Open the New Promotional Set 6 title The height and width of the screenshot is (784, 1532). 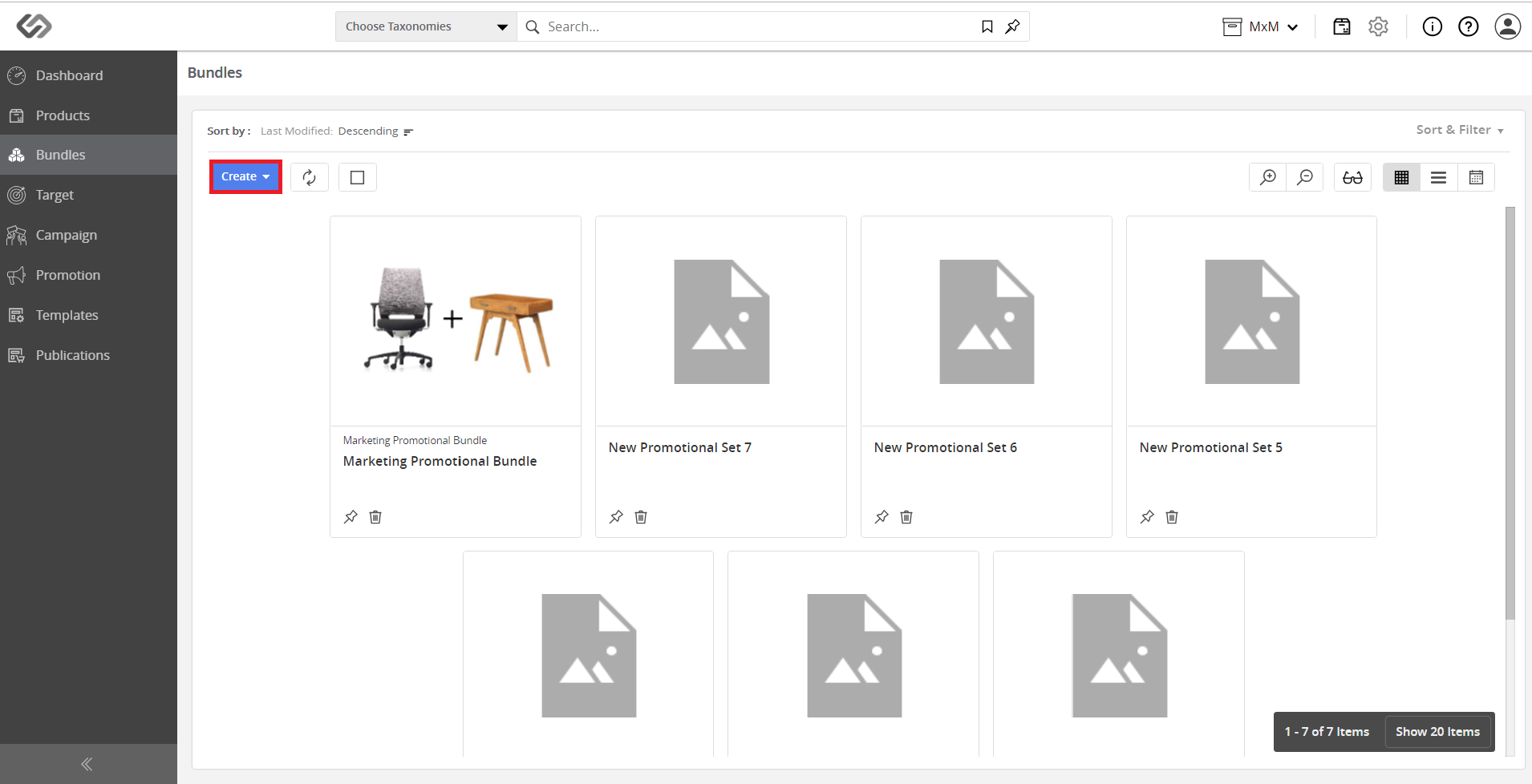tap(946, 447)
